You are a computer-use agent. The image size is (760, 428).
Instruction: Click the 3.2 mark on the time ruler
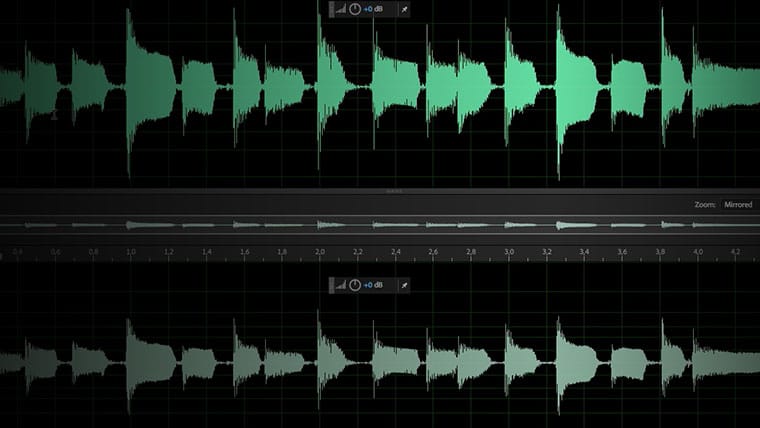point(547,252)
